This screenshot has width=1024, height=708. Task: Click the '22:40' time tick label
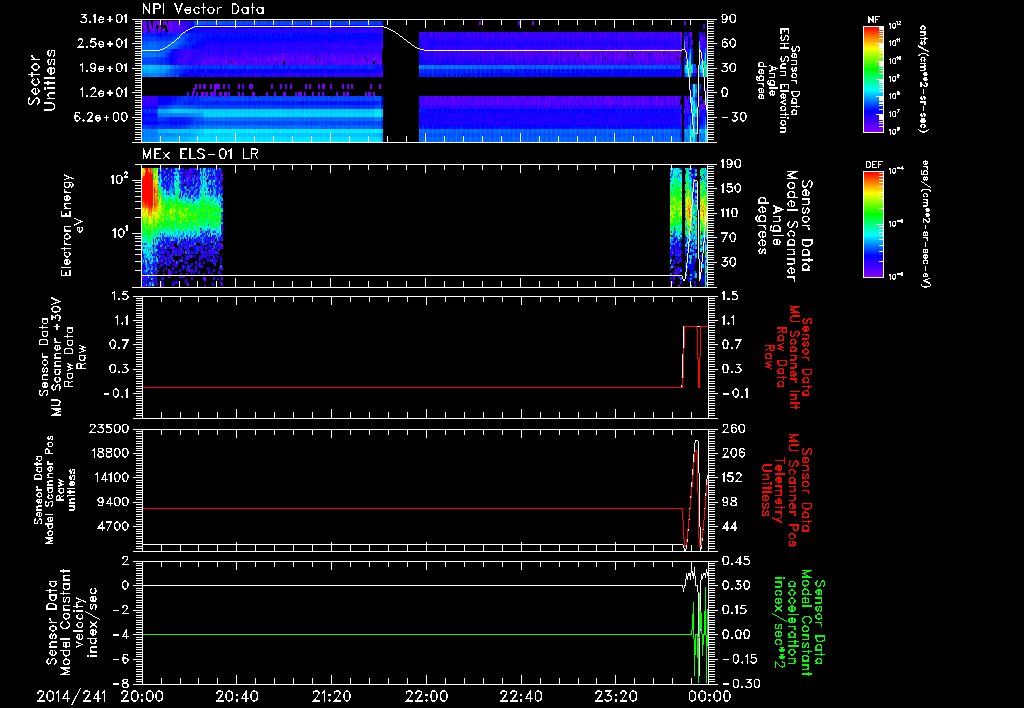click(x=520, y=696)
